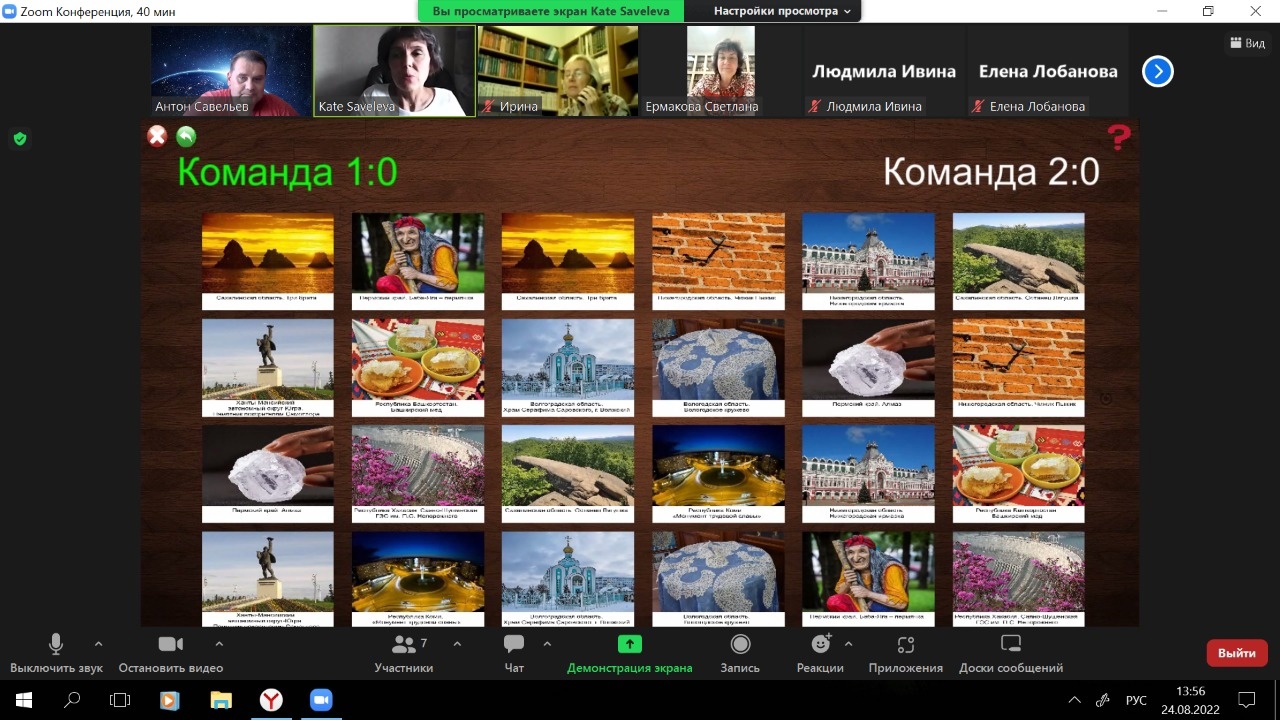The width and height of the screenshot is (1280, 720).
Task: Pick the night monument card in bottom row
Action: [x=418, y=579]
